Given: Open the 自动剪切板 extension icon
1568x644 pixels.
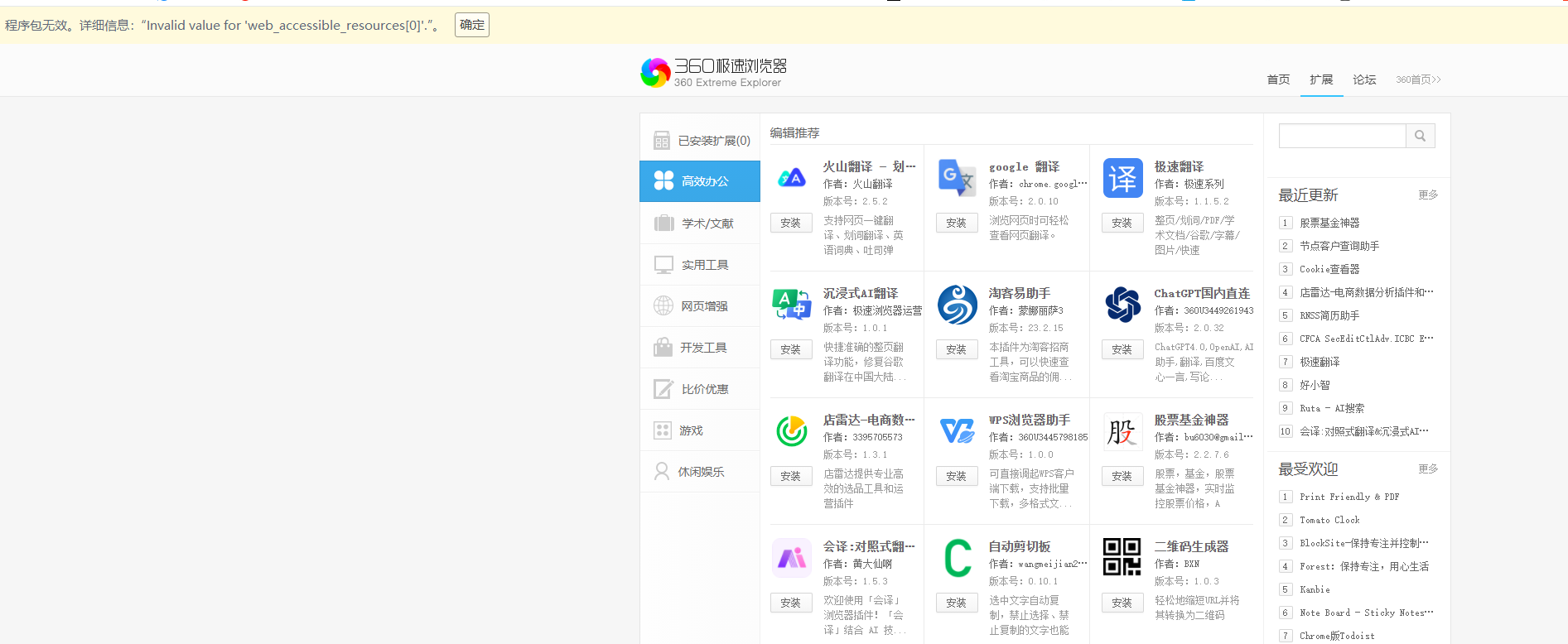Looking at the screenshot, I should pyautogui.click(x=958, y=558).
